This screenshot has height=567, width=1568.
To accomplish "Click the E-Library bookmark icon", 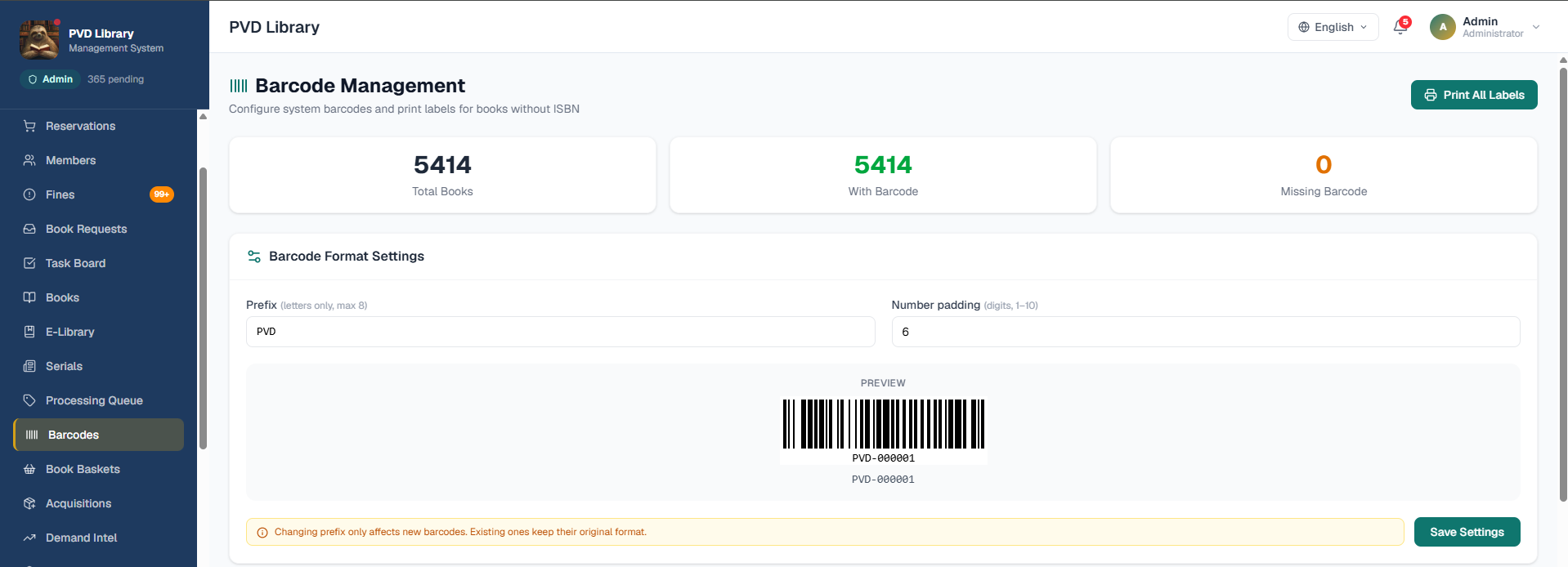I will click(29, 332).
